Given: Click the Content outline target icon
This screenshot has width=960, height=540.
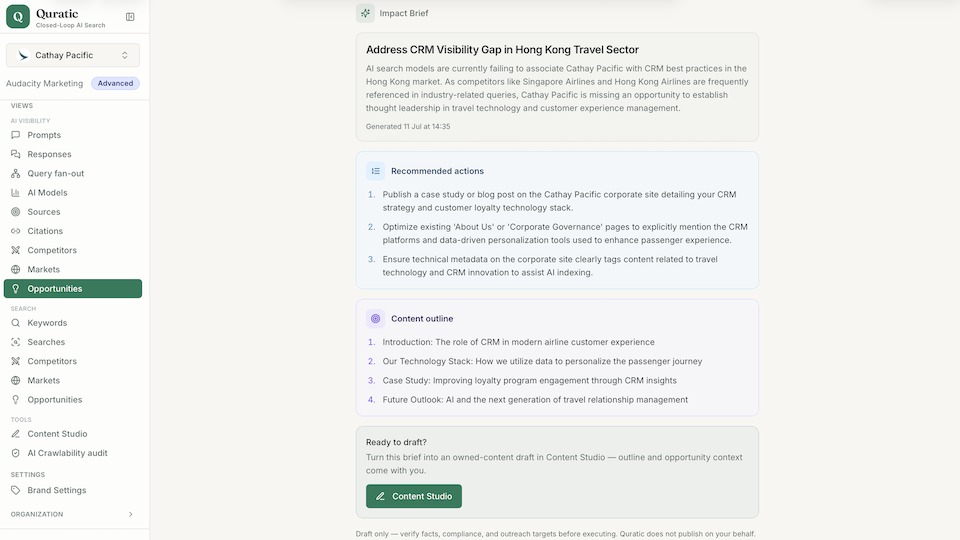Looking at the screenshot, I should click(375, 318).
